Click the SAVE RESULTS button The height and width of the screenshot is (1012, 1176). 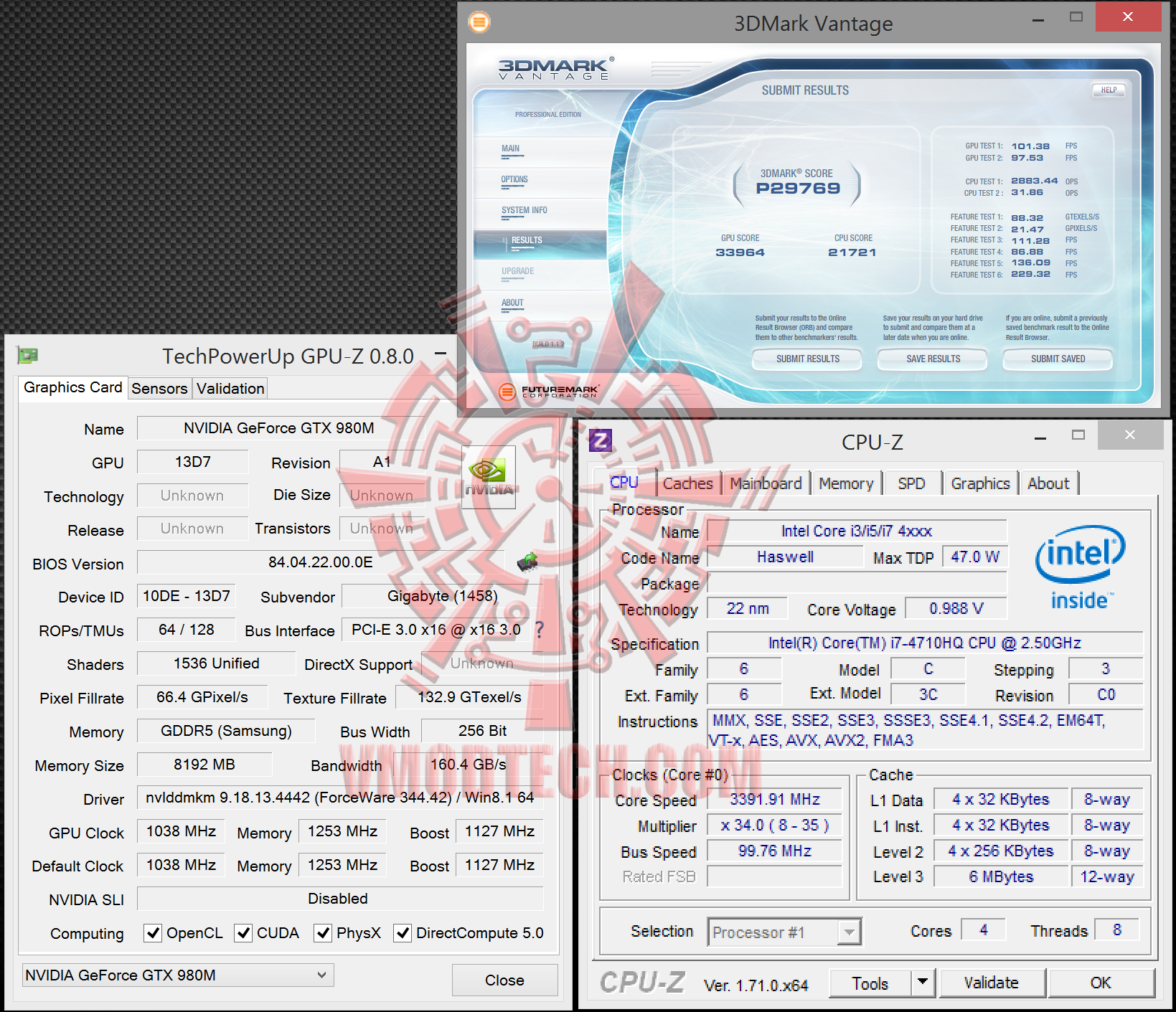click(x=933, y=359)
